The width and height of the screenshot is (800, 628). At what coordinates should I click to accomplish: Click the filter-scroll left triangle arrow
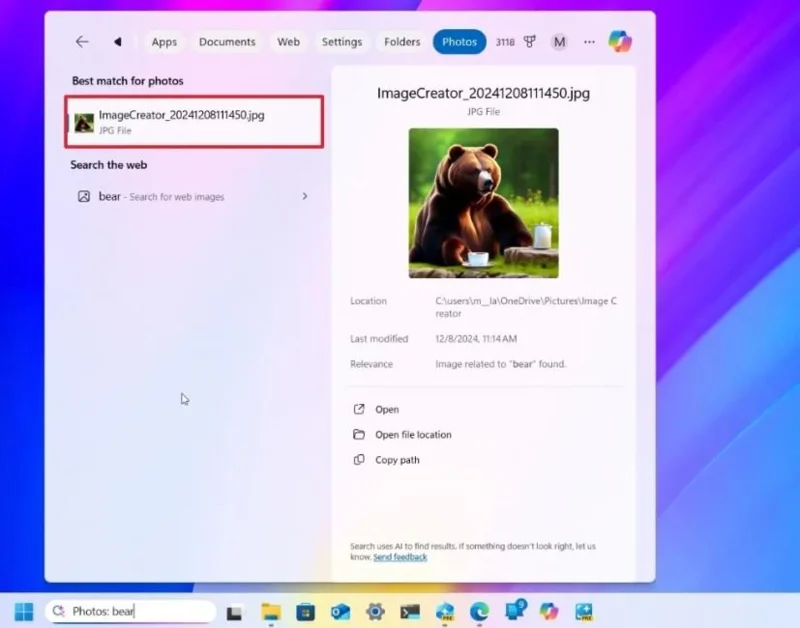(118, 42)
